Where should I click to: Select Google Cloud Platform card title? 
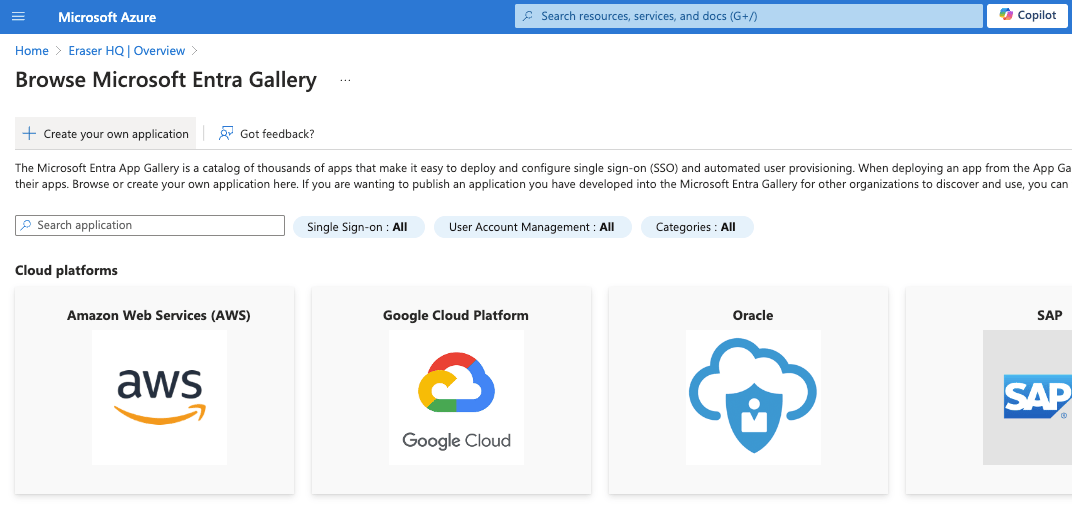(455, 315)
